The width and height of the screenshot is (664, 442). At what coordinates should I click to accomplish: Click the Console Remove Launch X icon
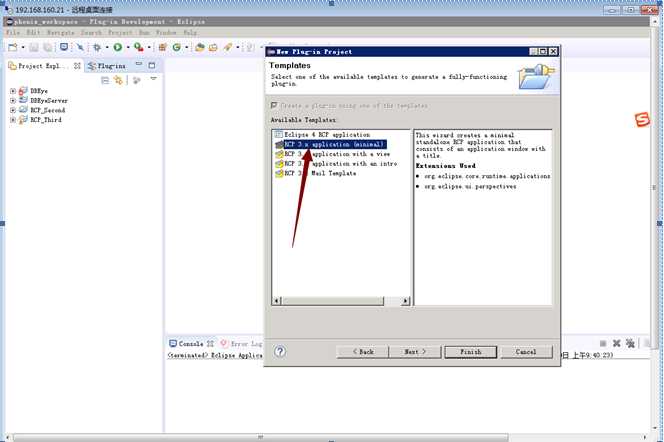point(617,343)
